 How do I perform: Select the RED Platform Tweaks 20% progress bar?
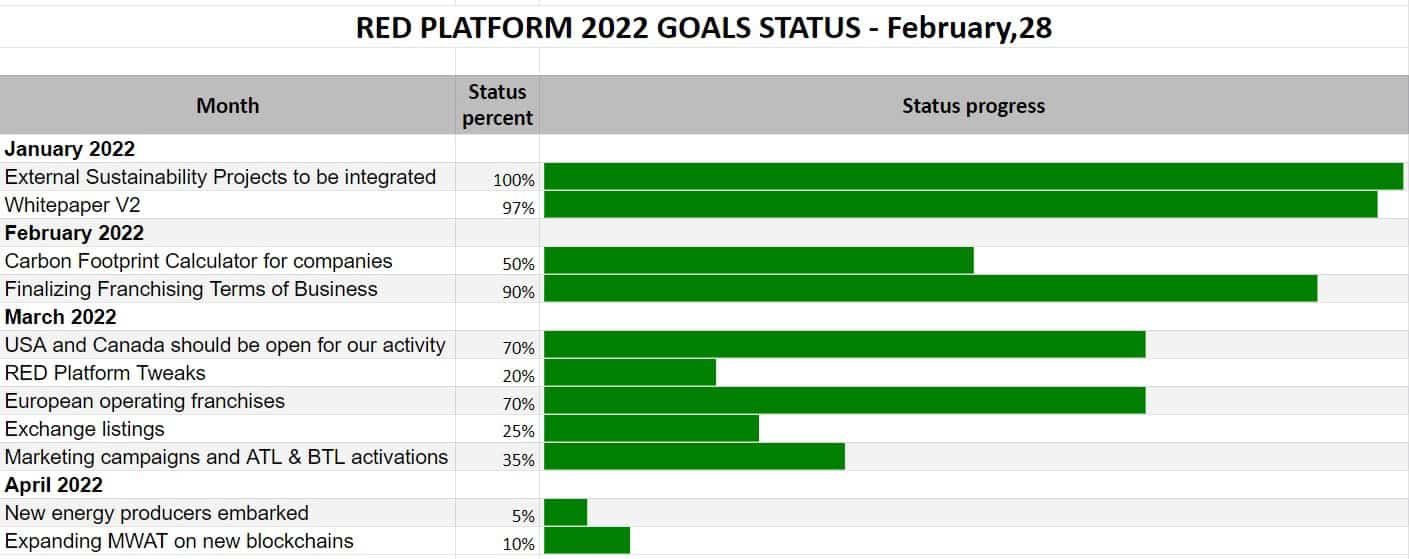(x=630, y=372)
